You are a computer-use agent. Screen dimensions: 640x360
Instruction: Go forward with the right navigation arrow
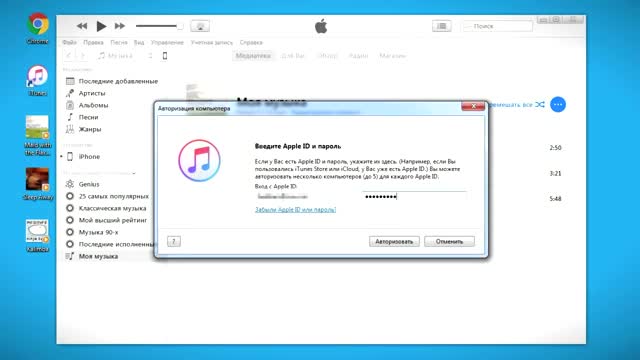82,56
